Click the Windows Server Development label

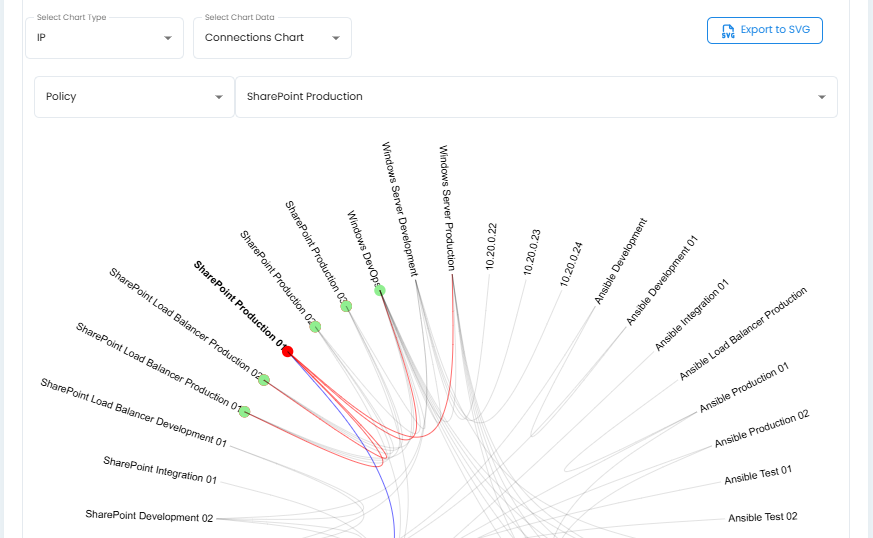pyautogui.click(x=399, y=207)
